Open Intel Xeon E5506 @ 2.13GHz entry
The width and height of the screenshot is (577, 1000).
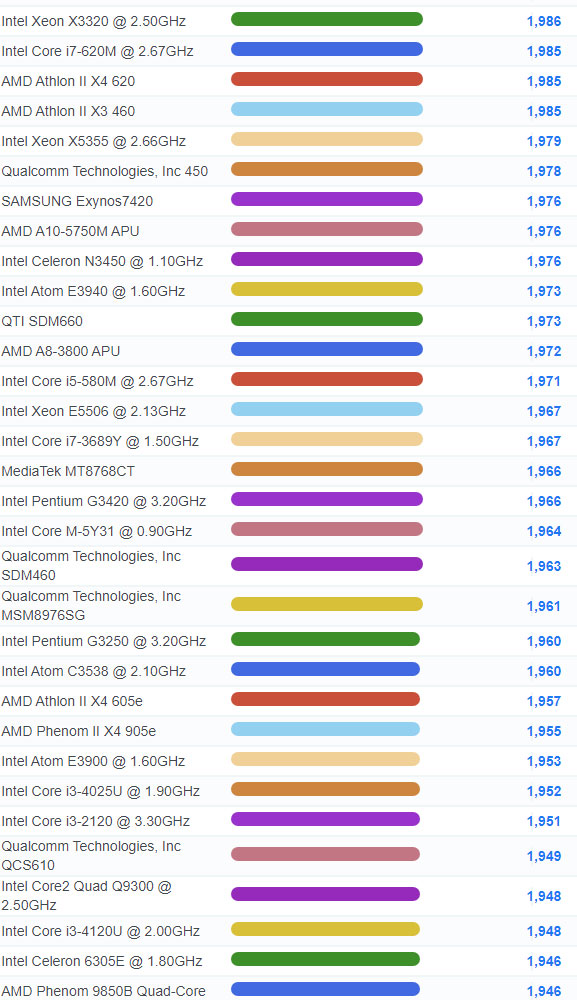tap(94, 411)
